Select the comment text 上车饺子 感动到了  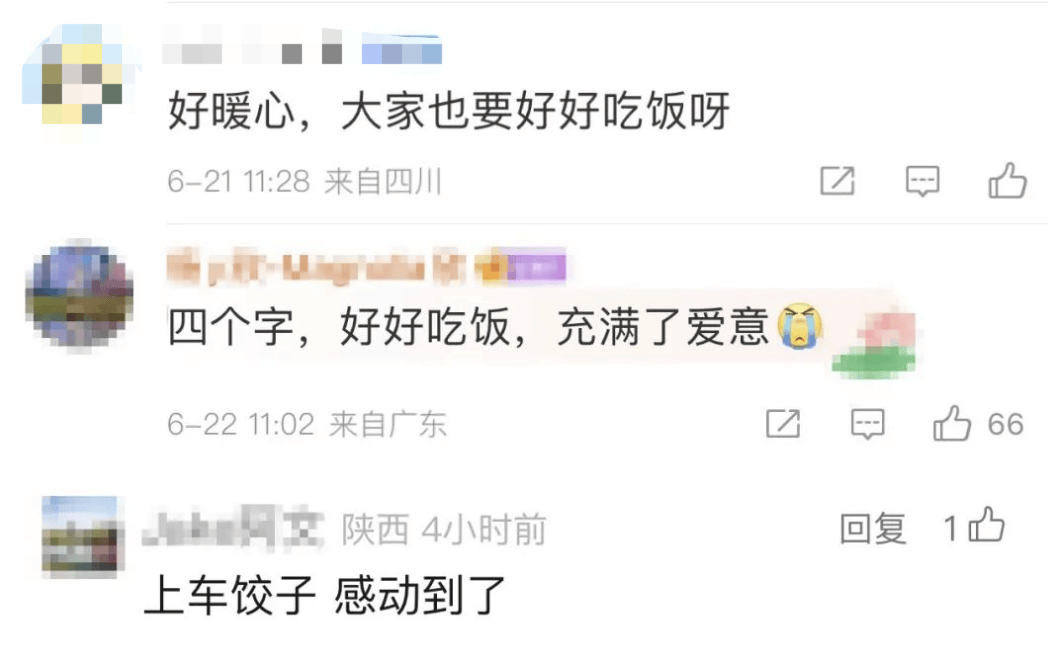(325, 596)
